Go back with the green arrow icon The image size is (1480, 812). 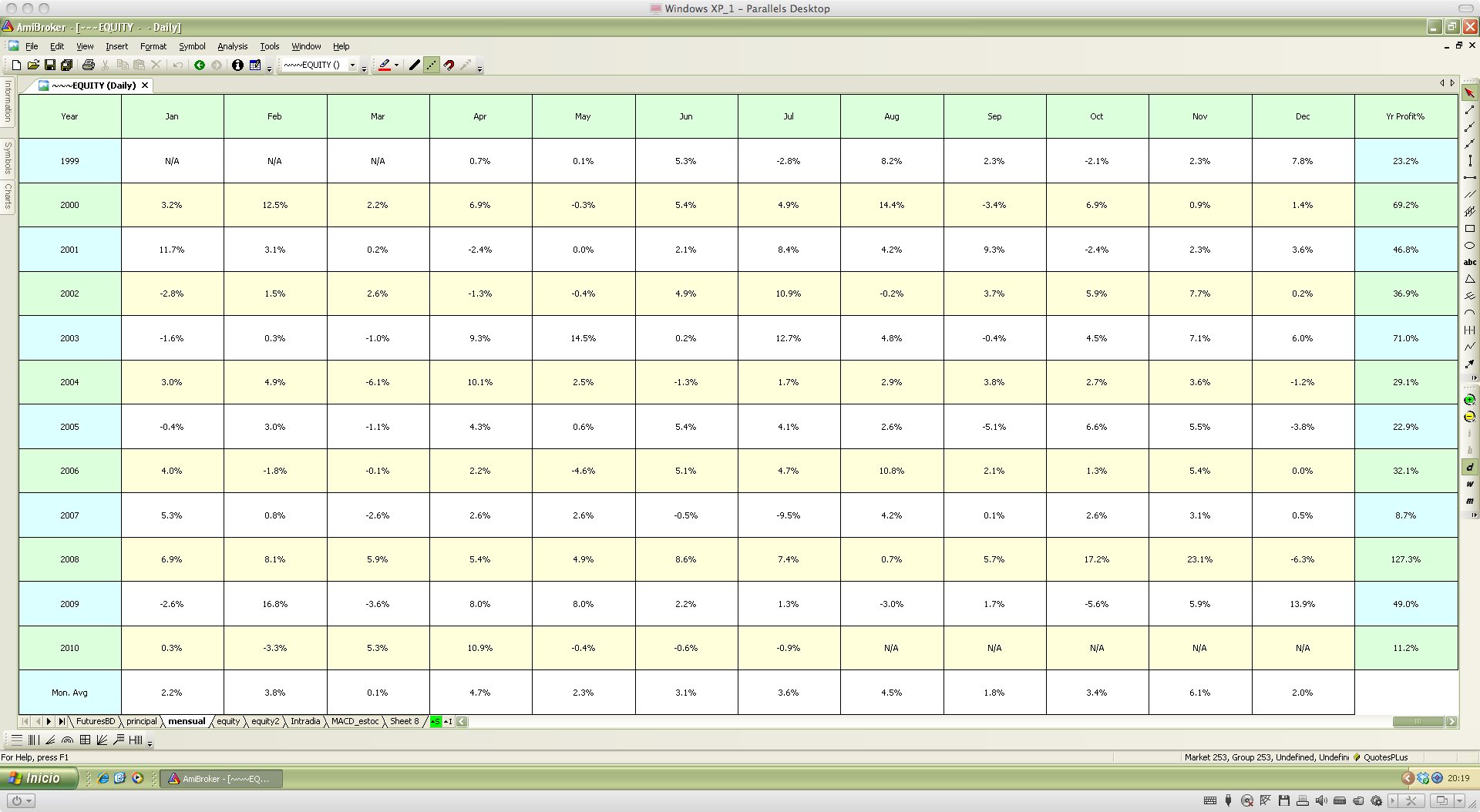[x=200, y=65]
